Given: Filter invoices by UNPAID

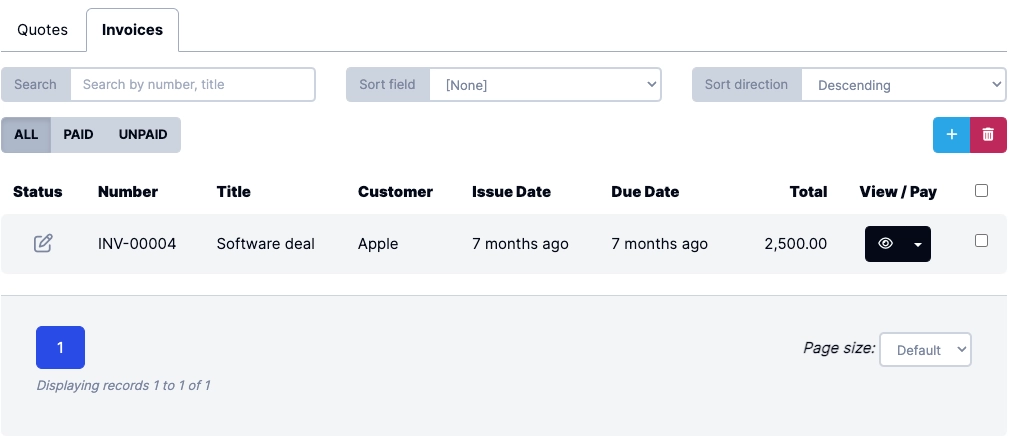Looking at the screenshot, I should pos(143,134).
